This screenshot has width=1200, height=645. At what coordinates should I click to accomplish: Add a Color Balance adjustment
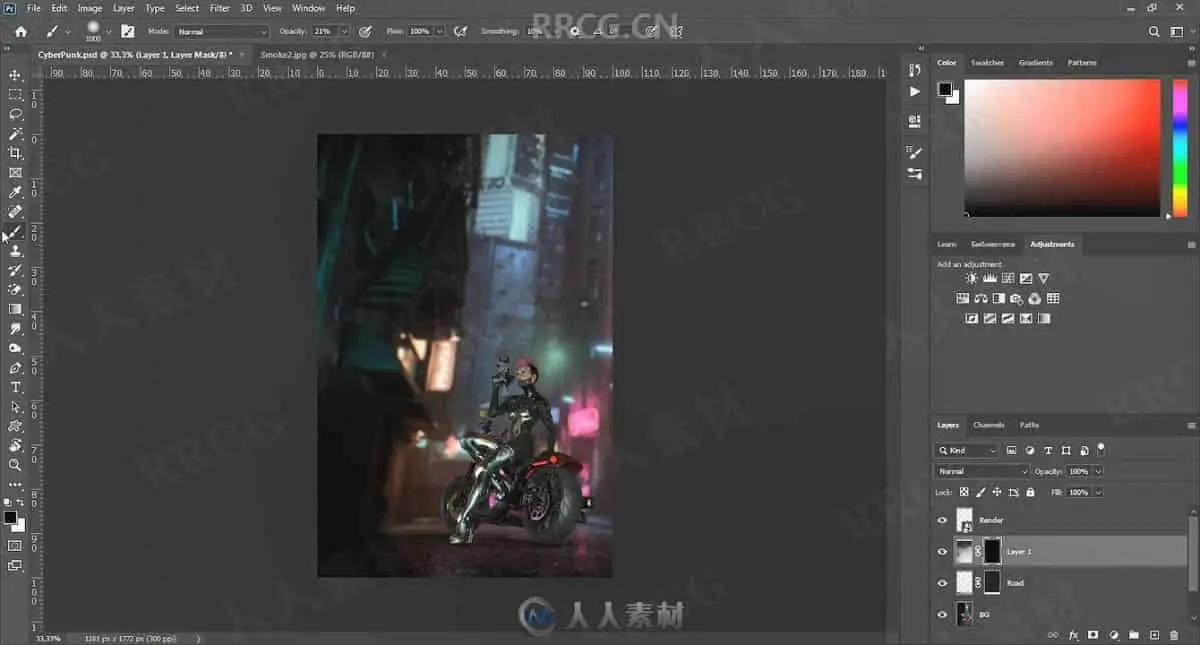pyautogui.click(x=980, y=299)
